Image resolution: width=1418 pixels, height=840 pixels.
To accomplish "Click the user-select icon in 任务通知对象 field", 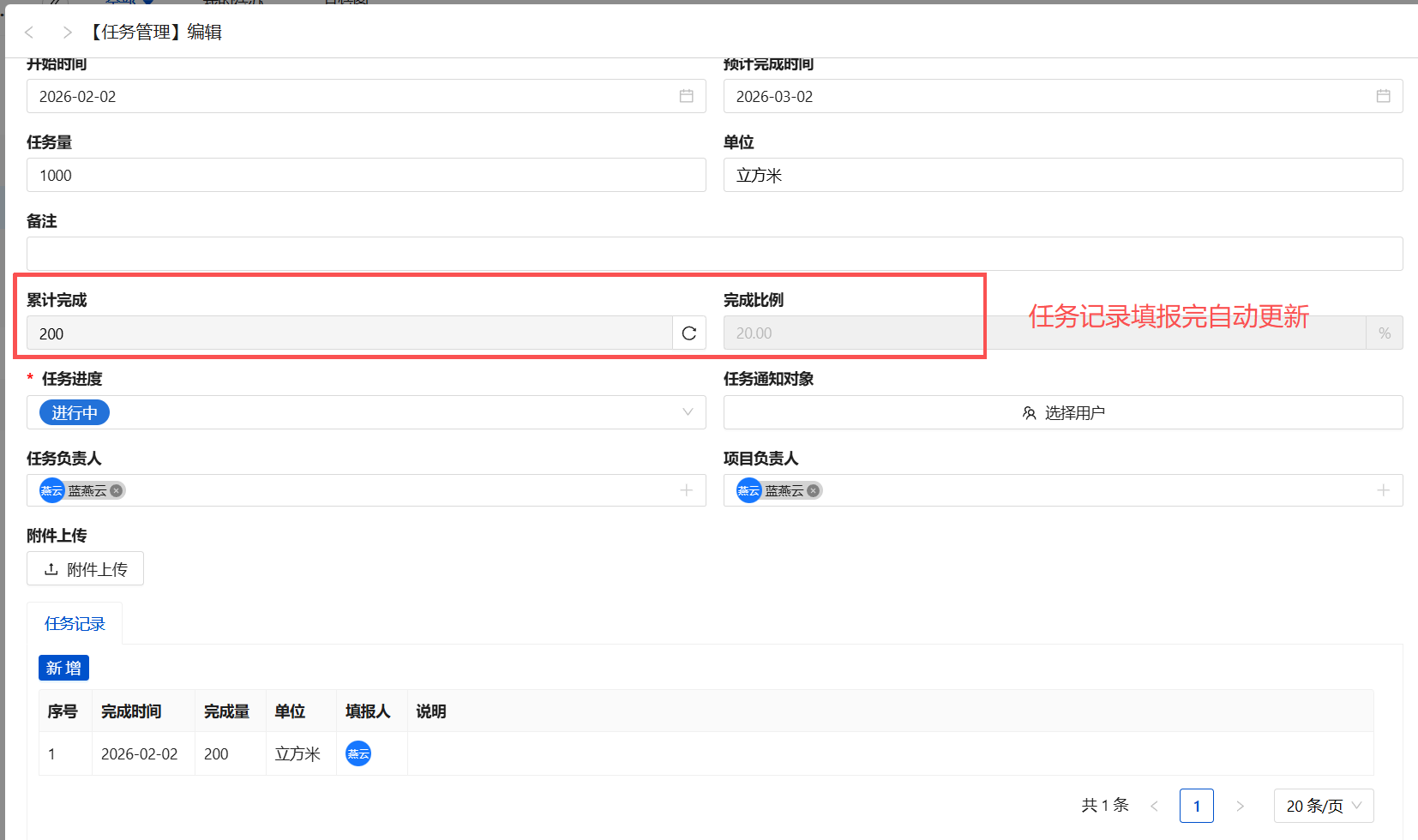I will coord(1029,412).
